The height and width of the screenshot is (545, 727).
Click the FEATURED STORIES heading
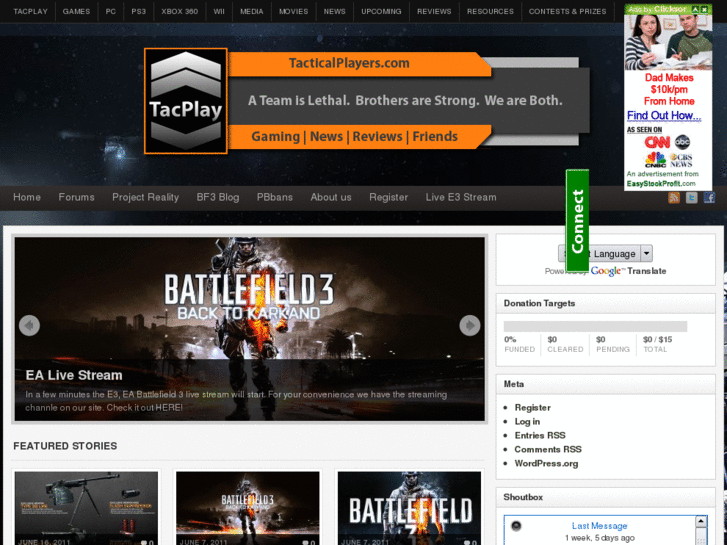(65, 446)
